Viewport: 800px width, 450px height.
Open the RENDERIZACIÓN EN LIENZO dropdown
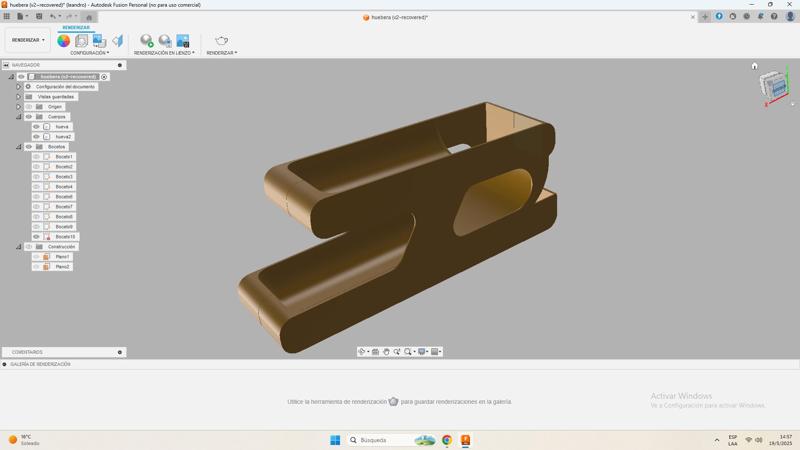pos(164,53)
